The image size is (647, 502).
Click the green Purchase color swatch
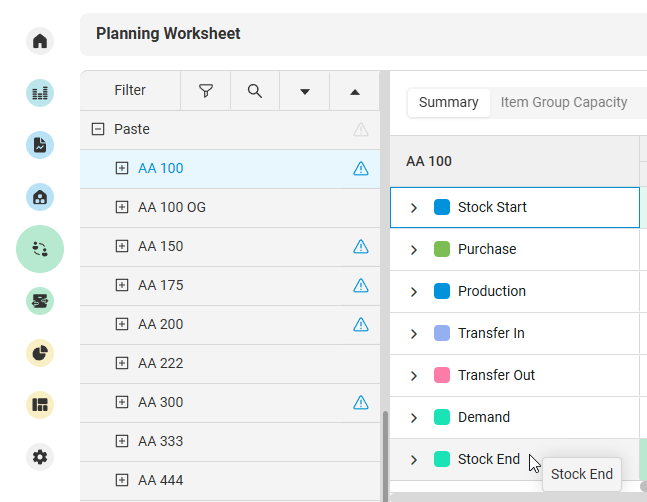[442, 249]
